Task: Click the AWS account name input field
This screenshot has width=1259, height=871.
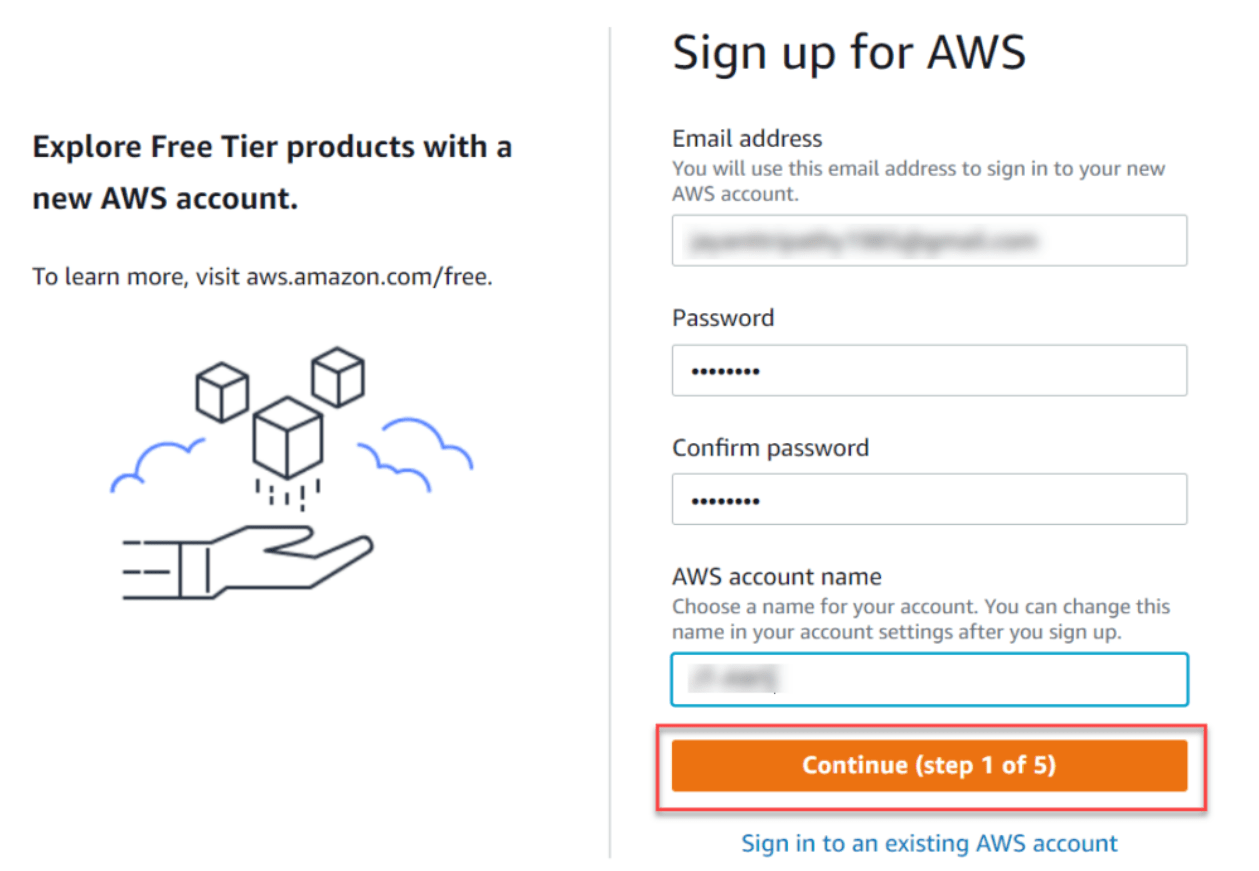Action: pos(929,678)
